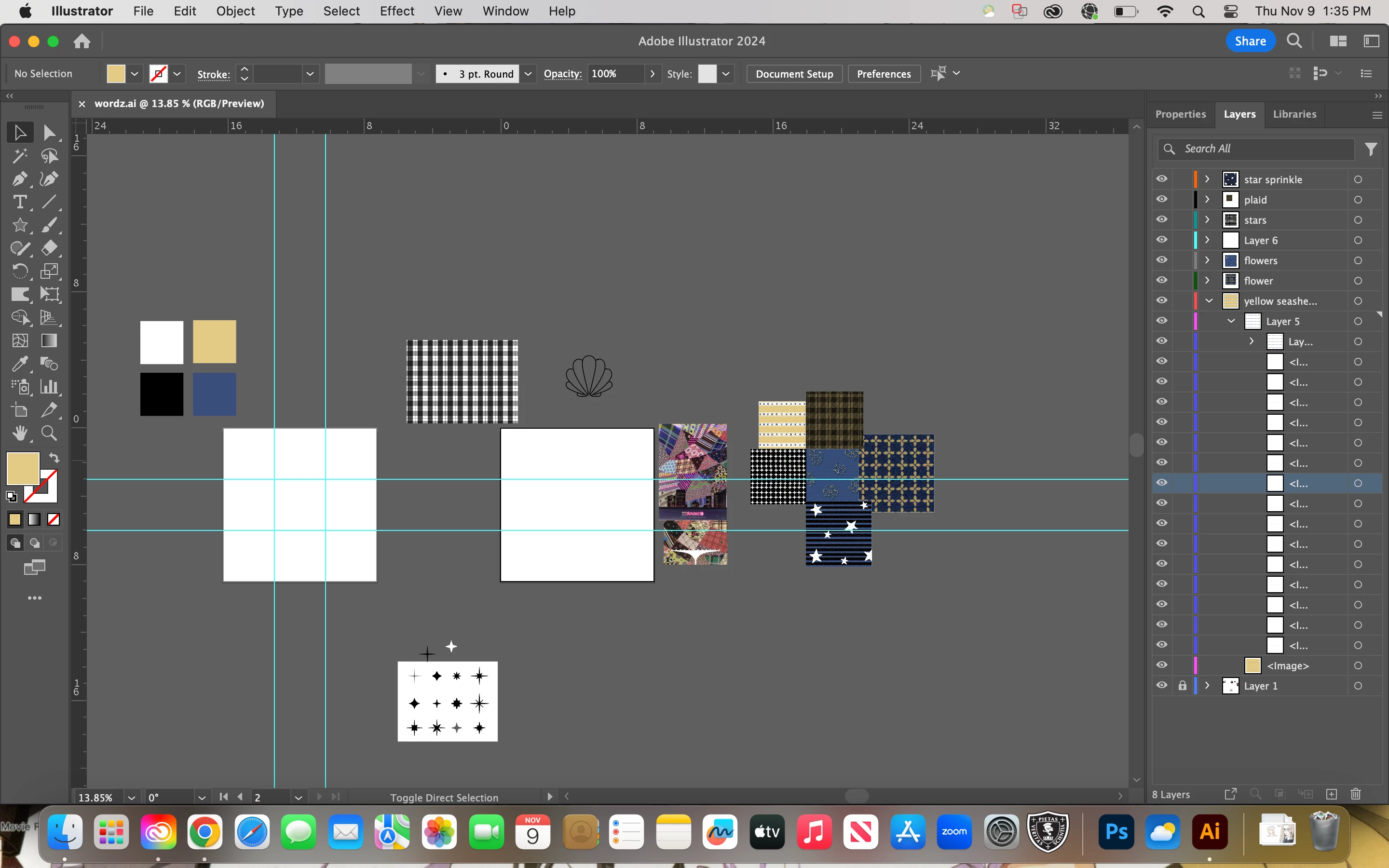Expand the star sprinkle layer
Viewport: 1389px width, 868px height.
pyautogui.click(x=1207, y=179)
